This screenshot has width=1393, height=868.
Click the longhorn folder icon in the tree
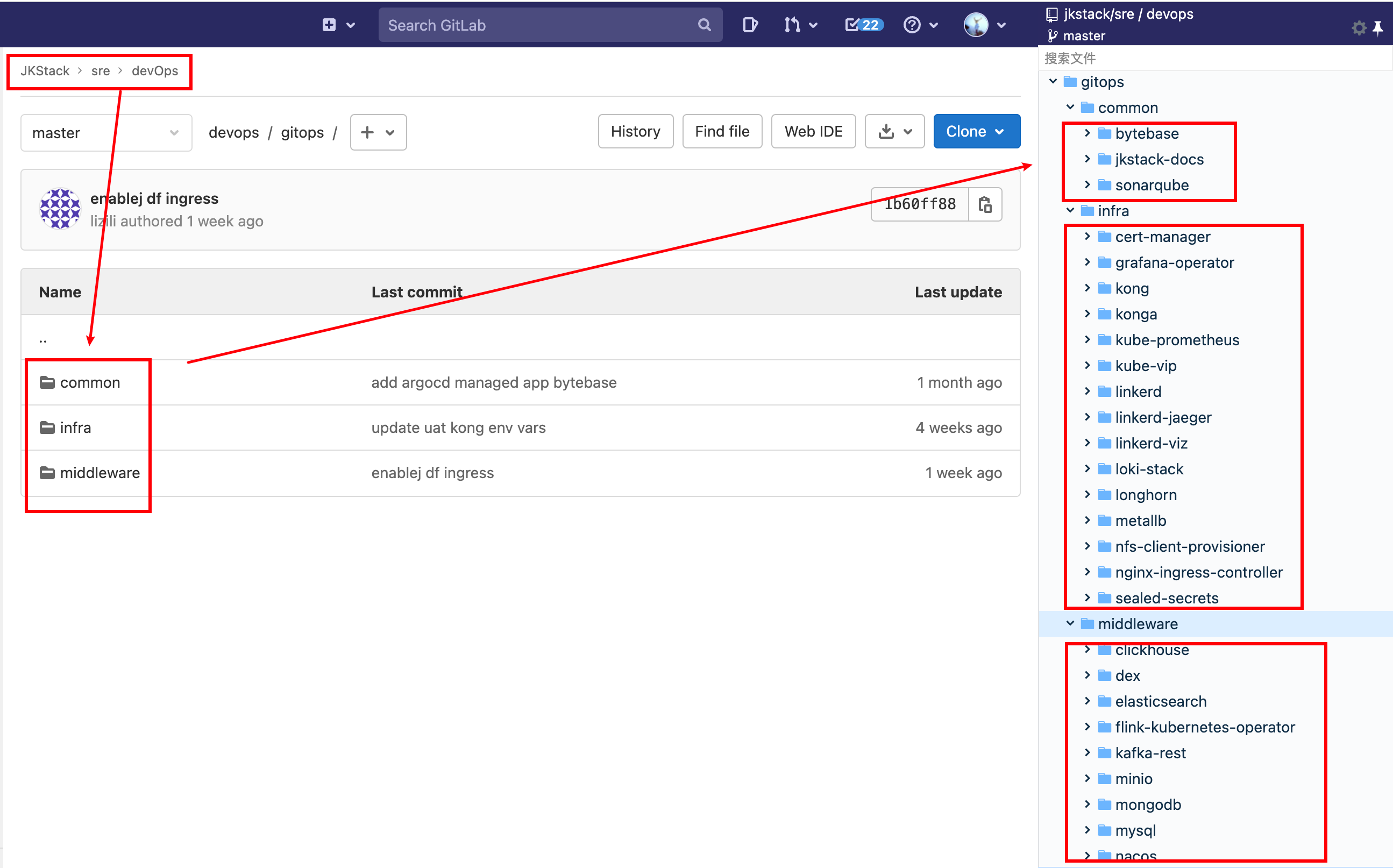coord(1104,495)
